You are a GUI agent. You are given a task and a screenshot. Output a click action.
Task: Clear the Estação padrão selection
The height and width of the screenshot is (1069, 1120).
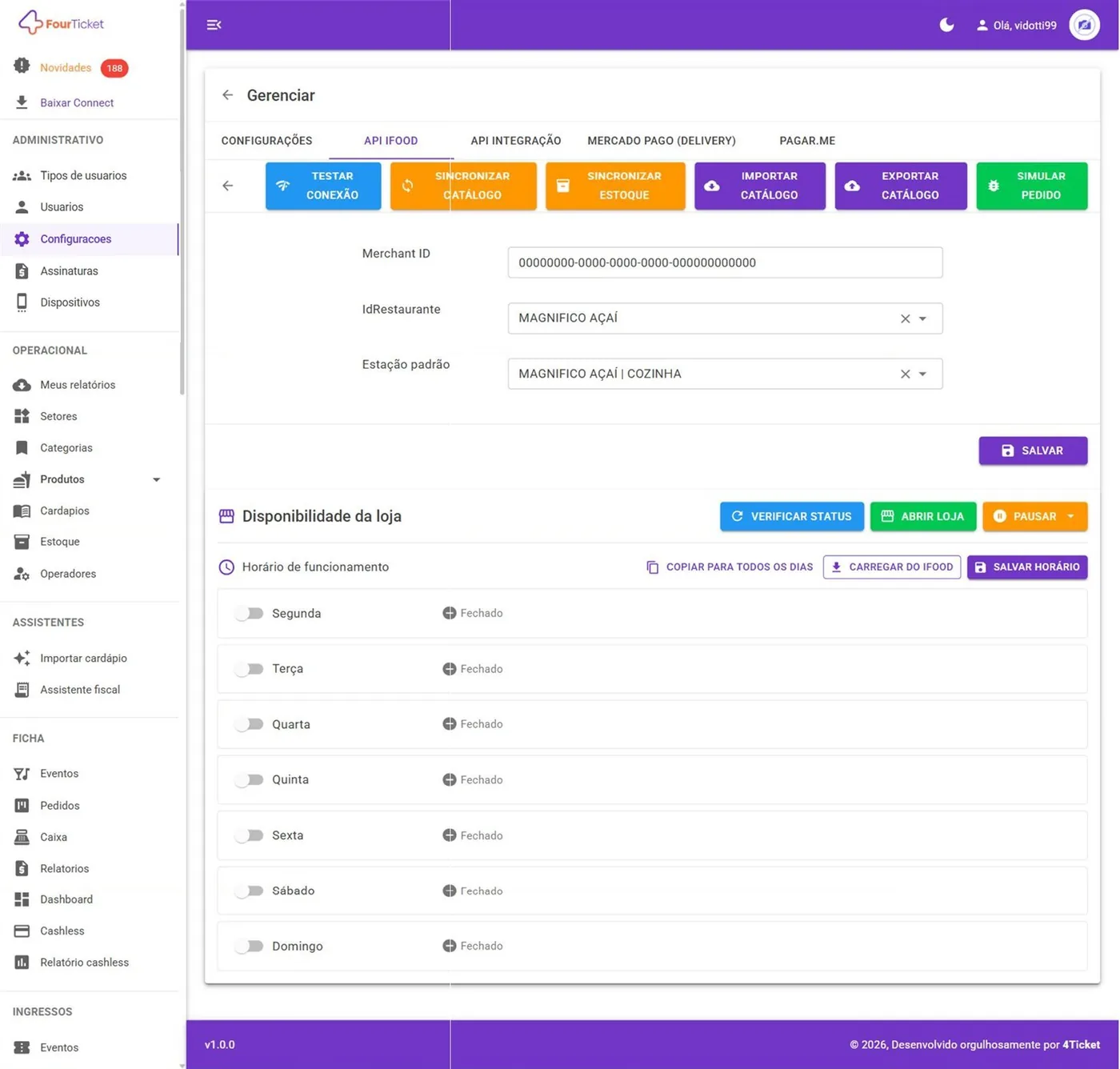point(905,374)
